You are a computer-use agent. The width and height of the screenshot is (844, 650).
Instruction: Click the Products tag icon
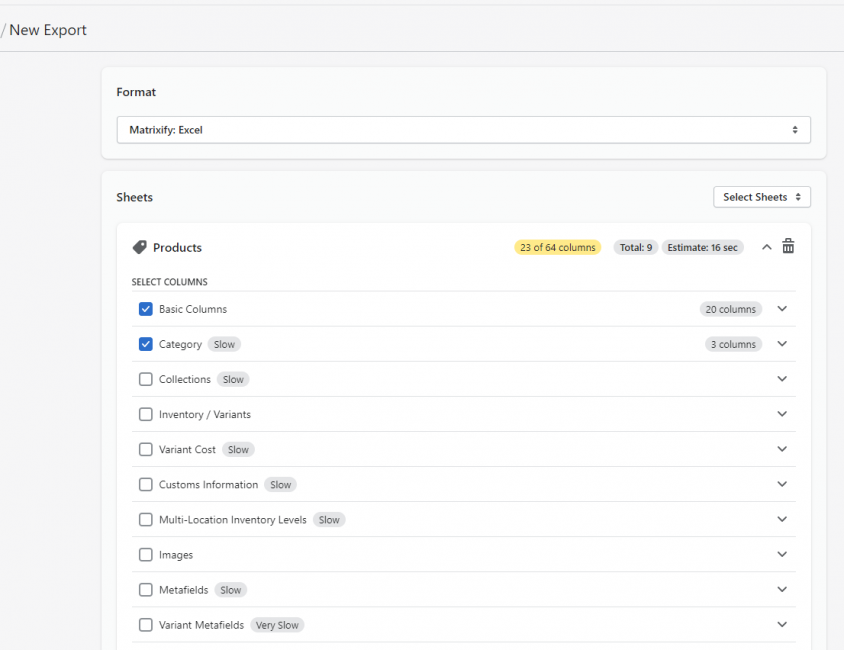tap(137, 247)
